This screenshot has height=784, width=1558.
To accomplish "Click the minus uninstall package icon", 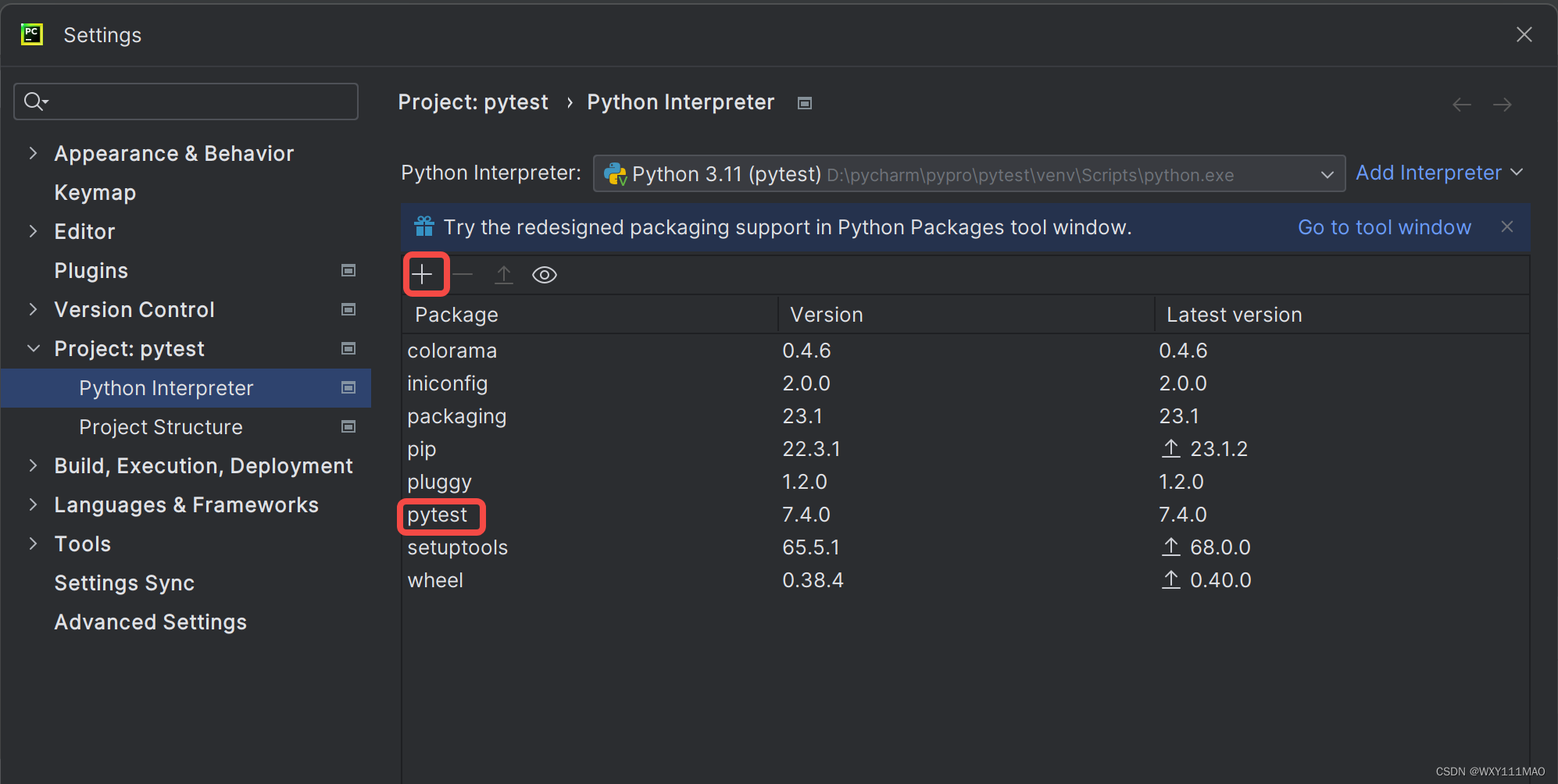I will tap(463, 274).
